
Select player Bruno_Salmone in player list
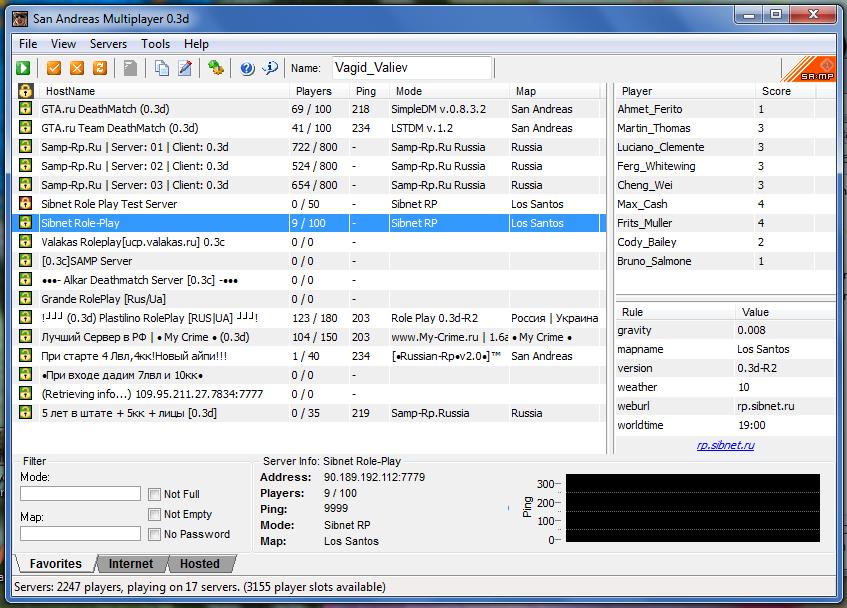[x=725, y=261]
